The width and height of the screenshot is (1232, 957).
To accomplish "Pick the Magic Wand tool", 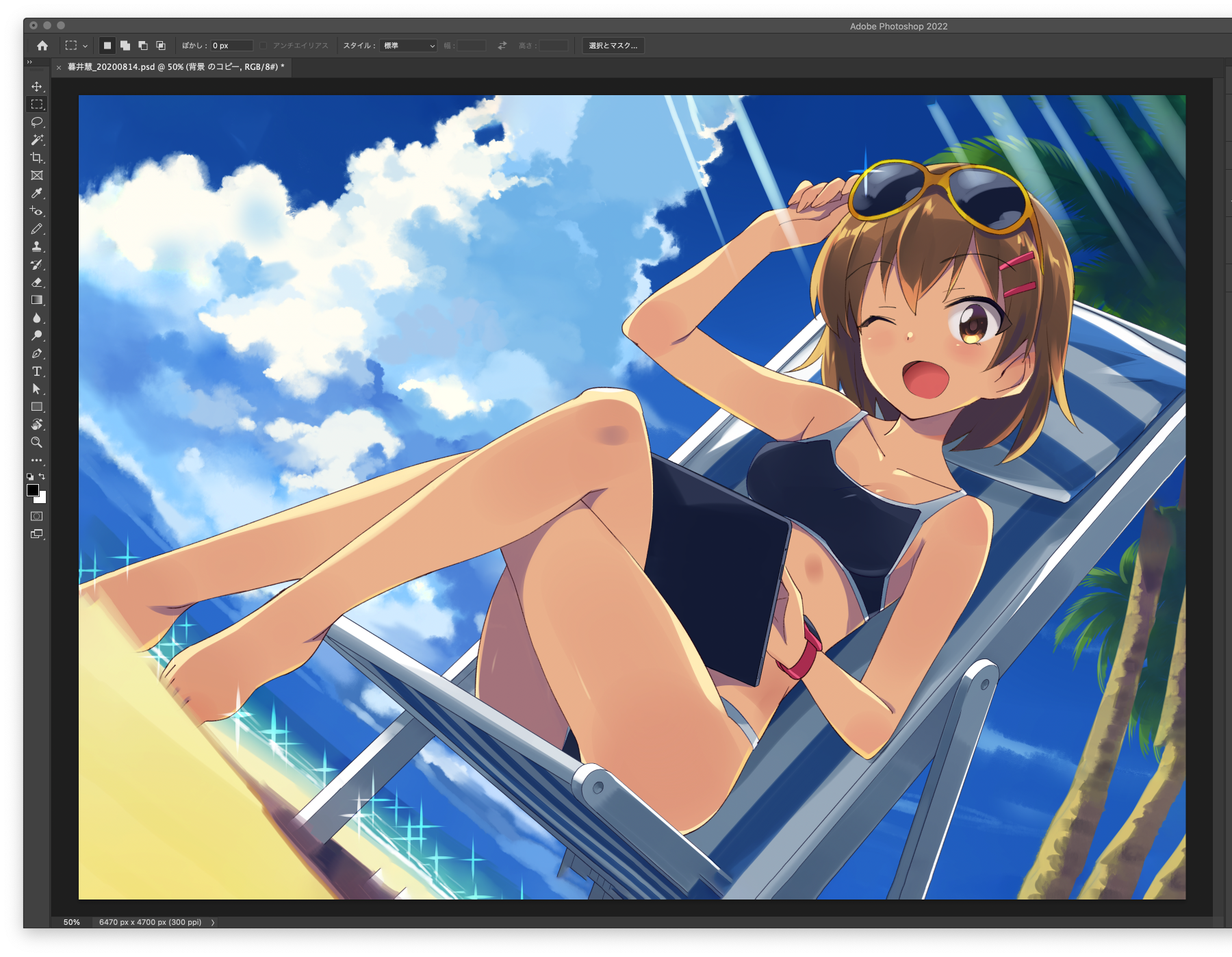I will [37, 140].
